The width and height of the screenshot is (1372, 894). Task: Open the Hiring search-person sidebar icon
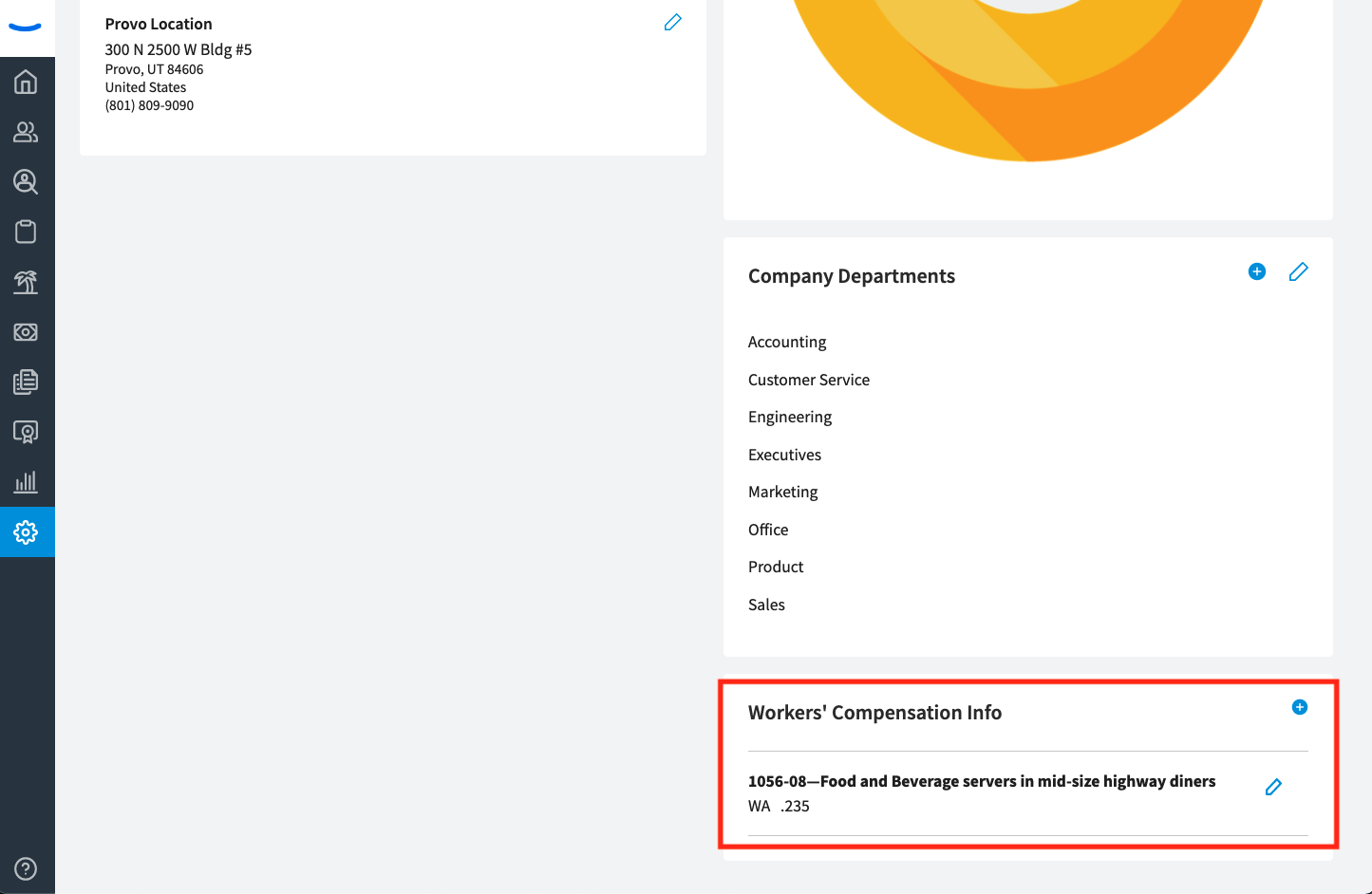26,182
